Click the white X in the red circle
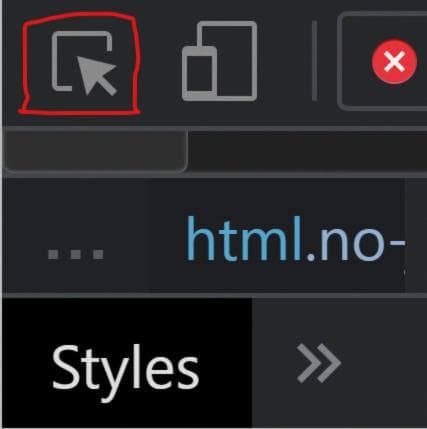The image size is (427, 429). click(x=394, y=62)
